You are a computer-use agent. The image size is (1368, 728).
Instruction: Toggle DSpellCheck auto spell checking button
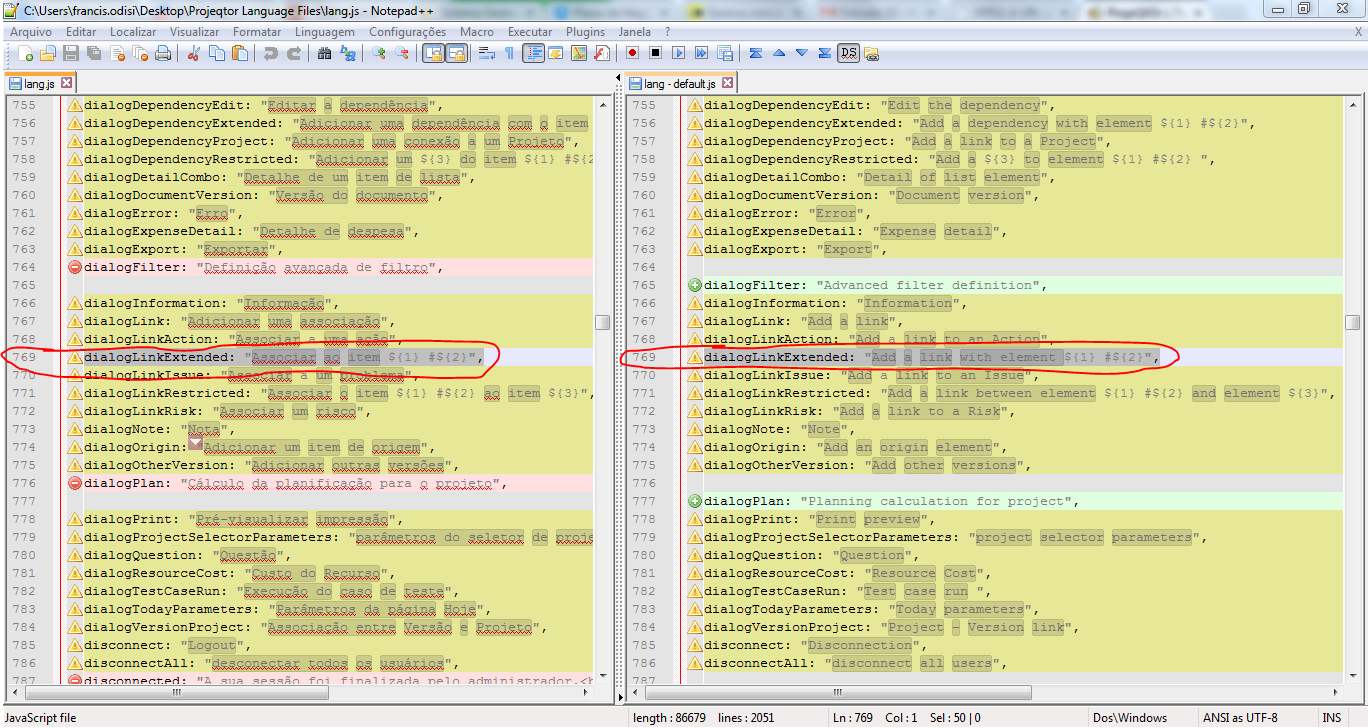click(x=848, y=53)
